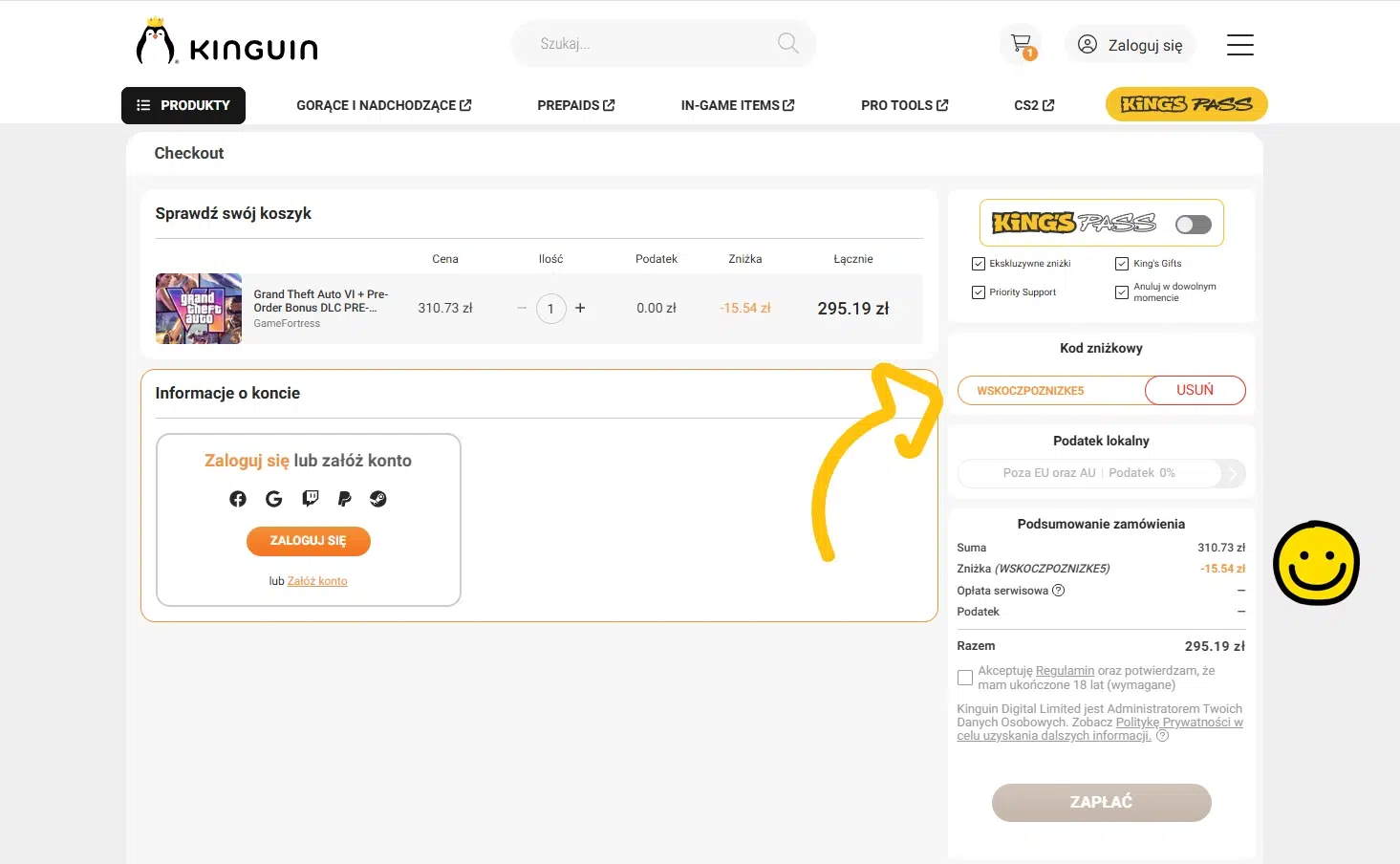This screenshot has width=1400, height=864.
Task: Open the PREPAIDS menu item
Action: [576, 105]
